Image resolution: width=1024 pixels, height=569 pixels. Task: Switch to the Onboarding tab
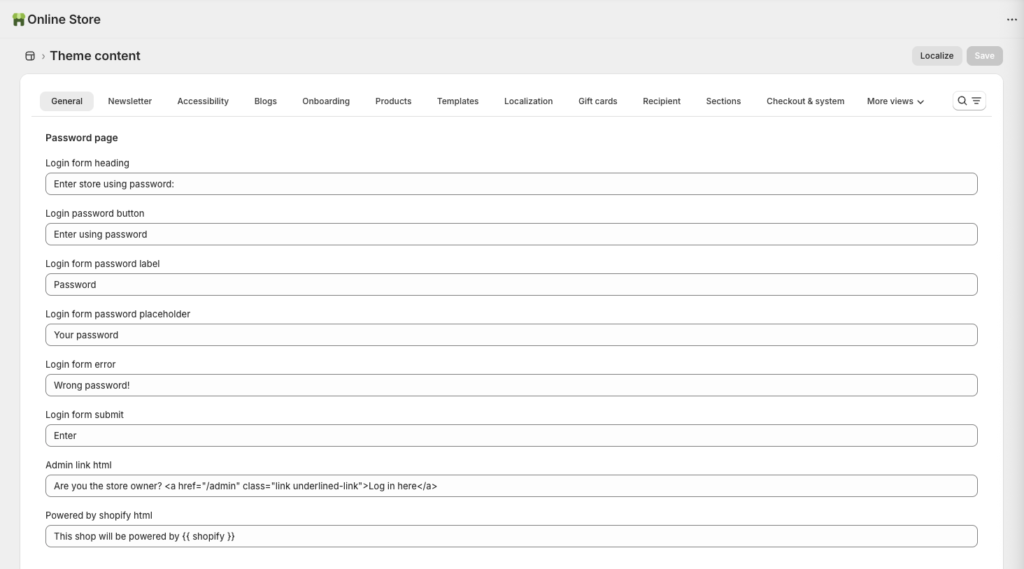pos(326,101)
